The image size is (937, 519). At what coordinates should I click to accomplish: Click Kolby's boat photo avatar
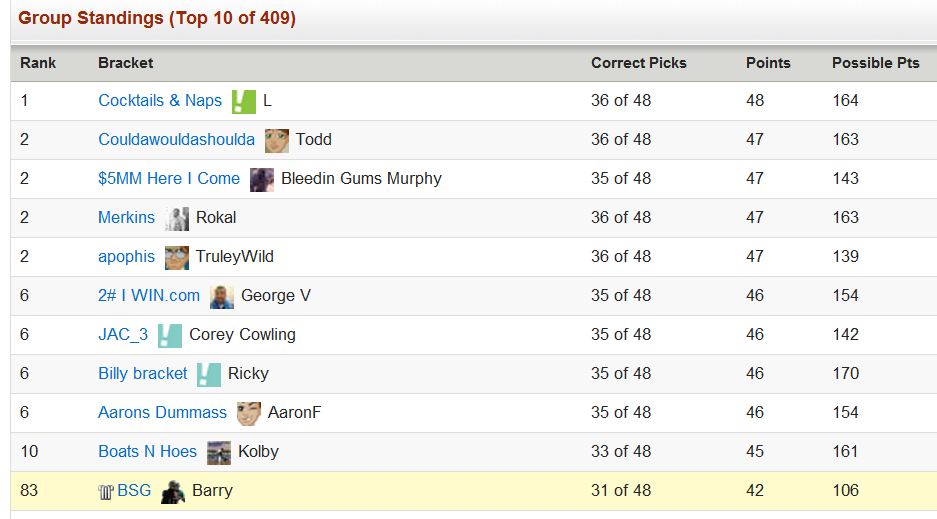(x=219, y=453)
